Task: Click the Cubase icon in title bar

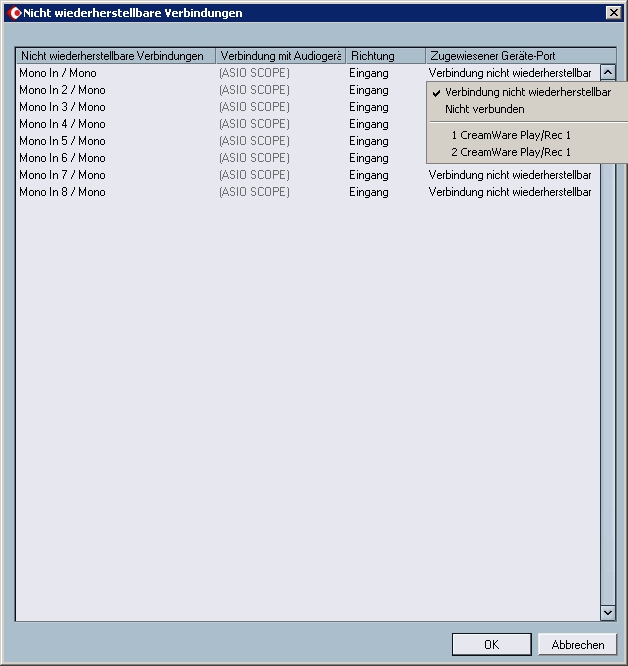Action: pos(14,13)
